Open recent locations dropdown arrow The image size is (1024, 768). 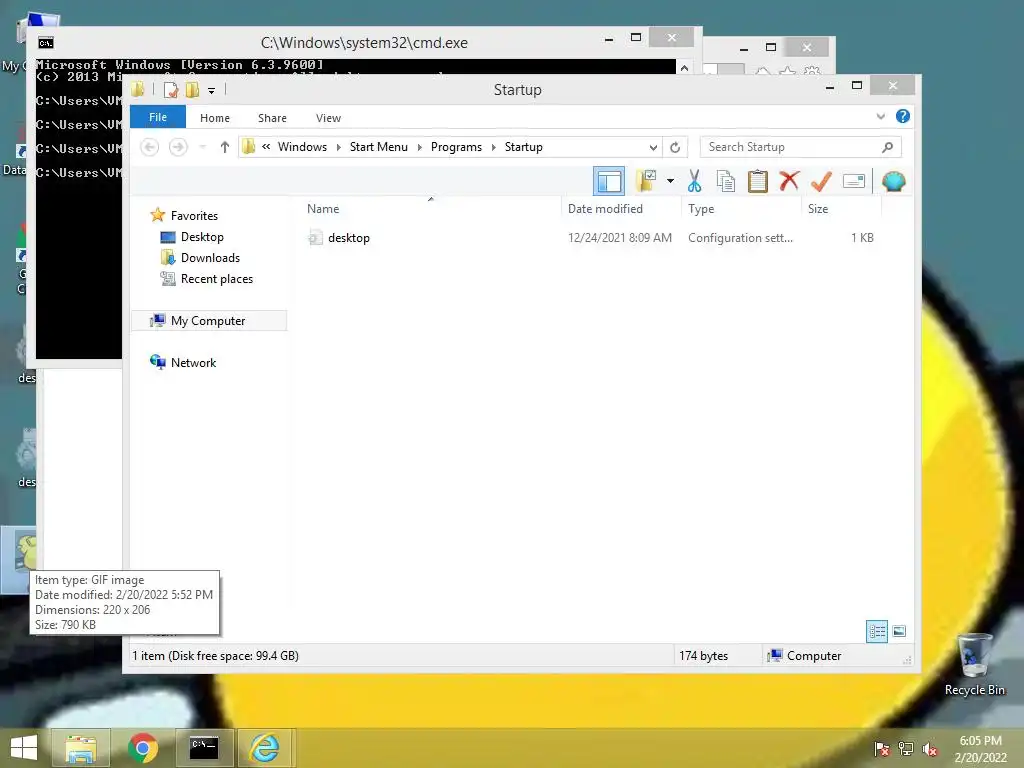202,147
